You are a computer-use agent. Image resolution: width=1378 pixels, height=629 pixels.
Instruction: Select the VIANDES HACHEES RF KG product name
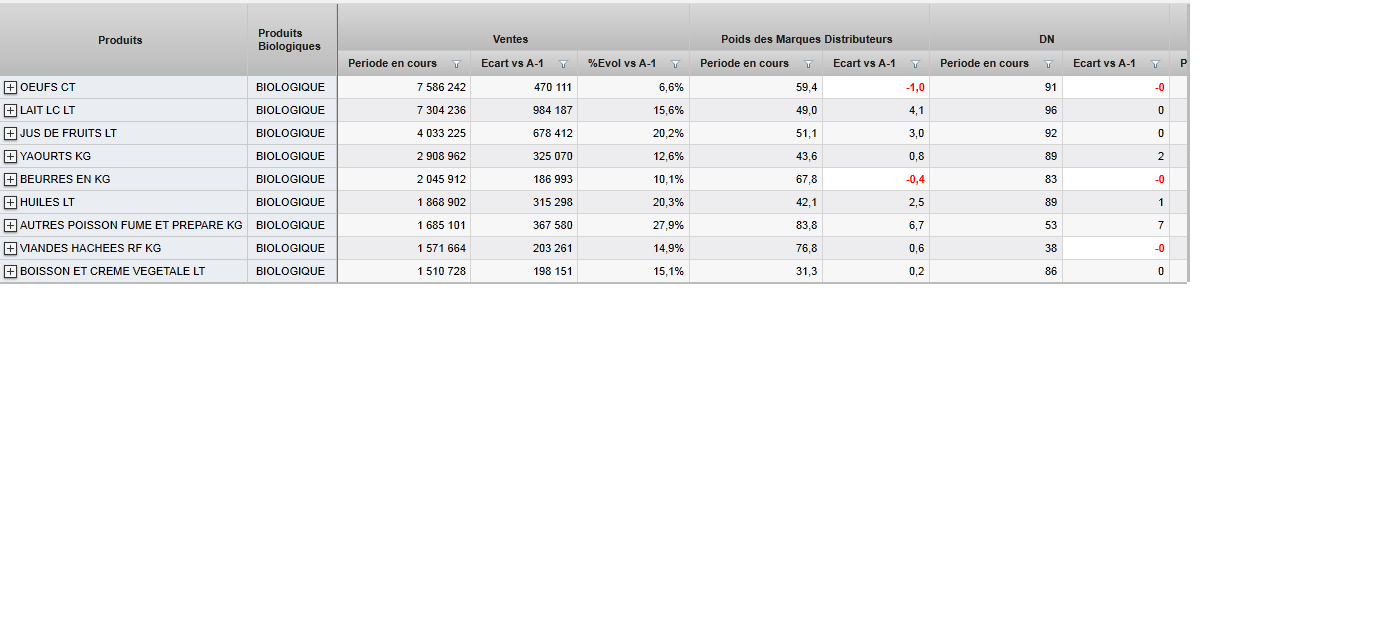[x=90, y=249]
